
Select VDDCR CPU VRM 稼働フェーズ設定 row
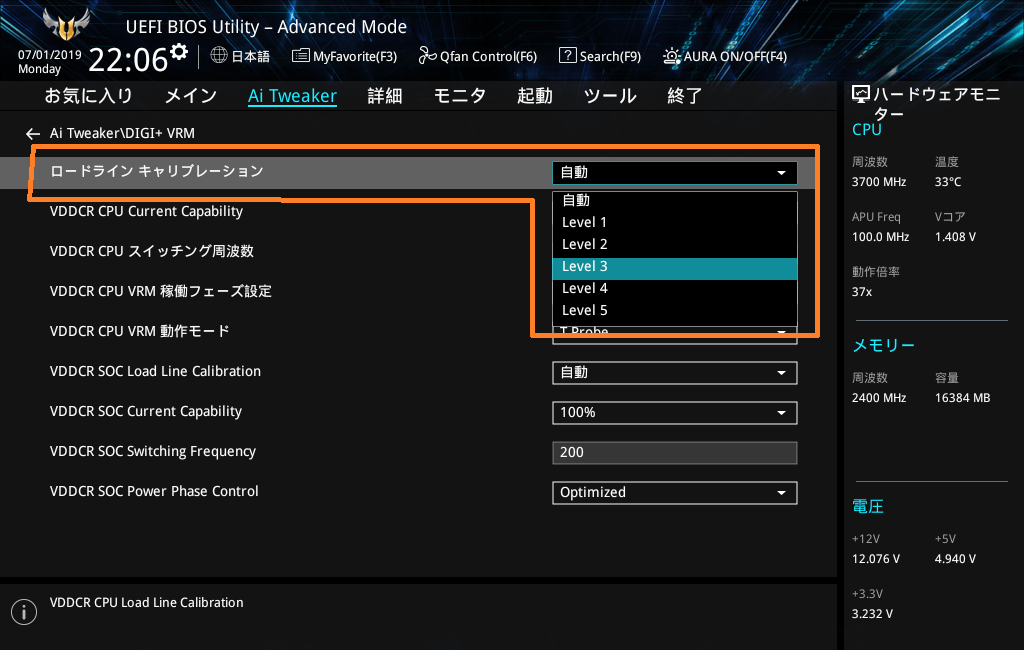pos(161,291)
